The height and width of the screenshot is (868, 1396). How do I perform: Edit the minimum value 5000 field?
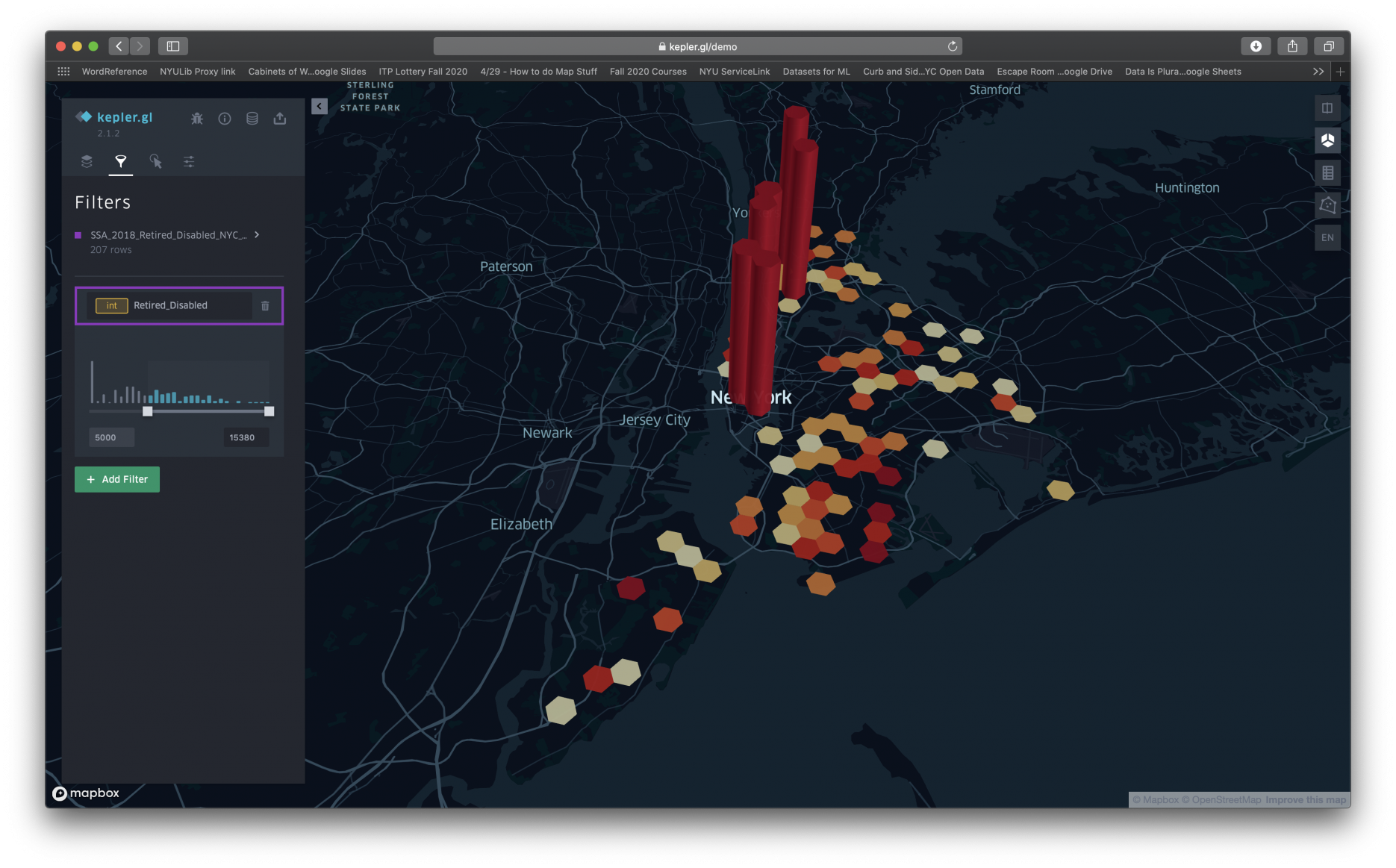click(111, 437)
